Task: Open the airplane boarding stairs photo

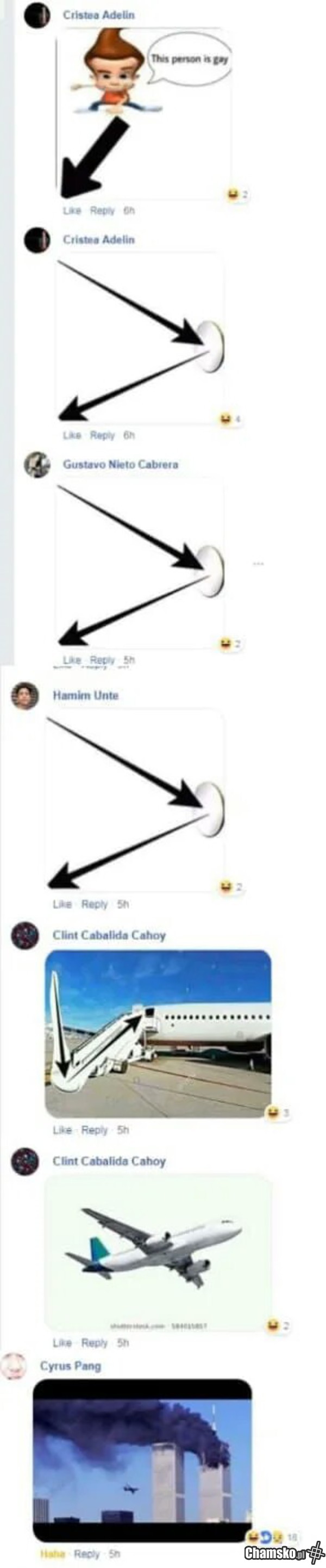Action: tap(158, 1034)
